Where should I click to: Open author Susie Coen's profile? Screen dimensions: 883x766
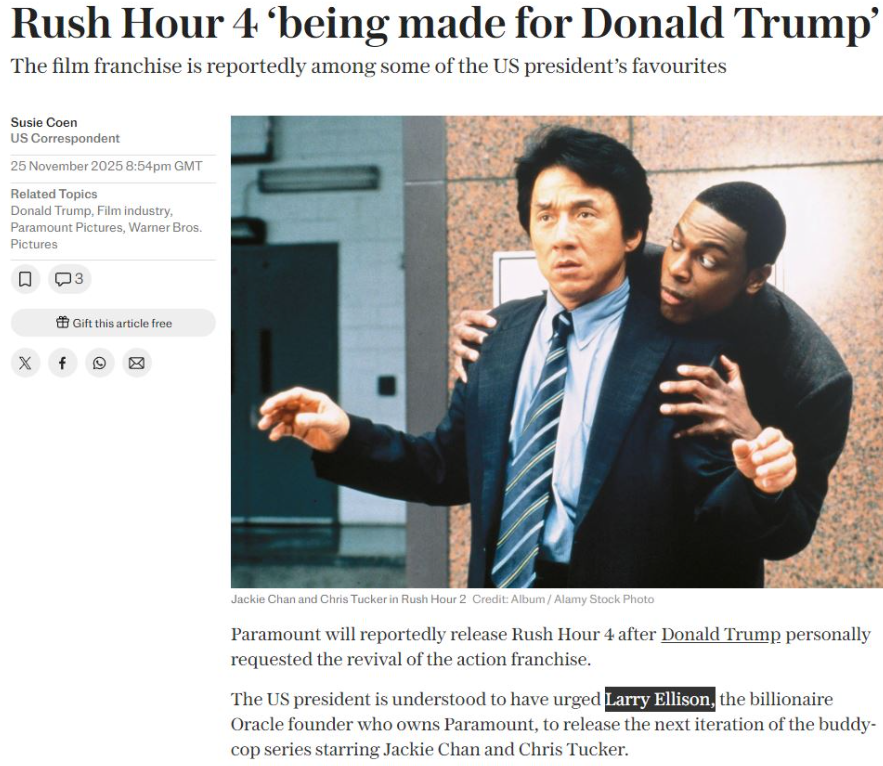[x=44, y=122]
